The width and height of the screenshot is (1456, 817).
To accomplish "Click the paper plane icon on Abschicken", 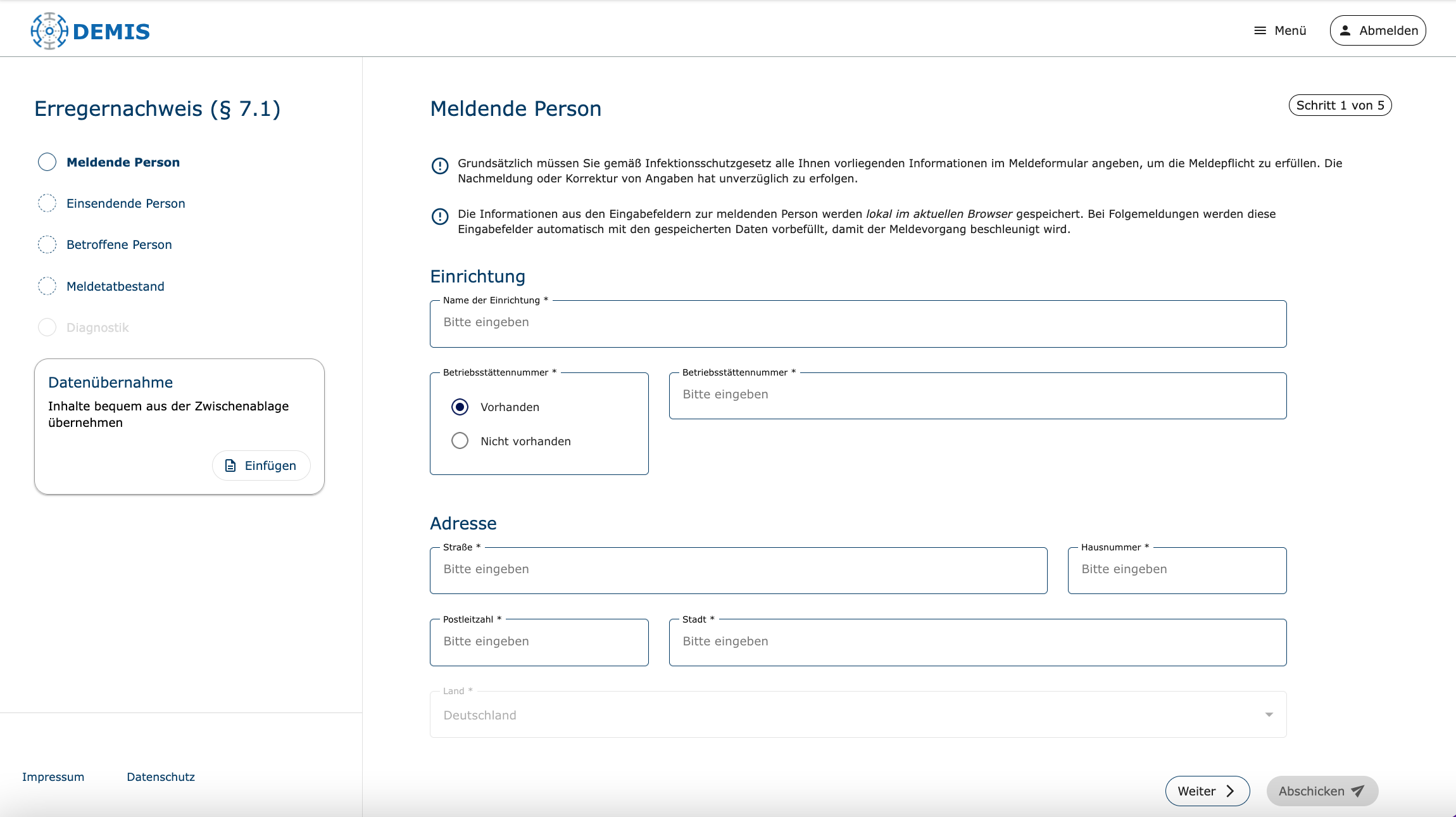I will tap(1357, 791).
